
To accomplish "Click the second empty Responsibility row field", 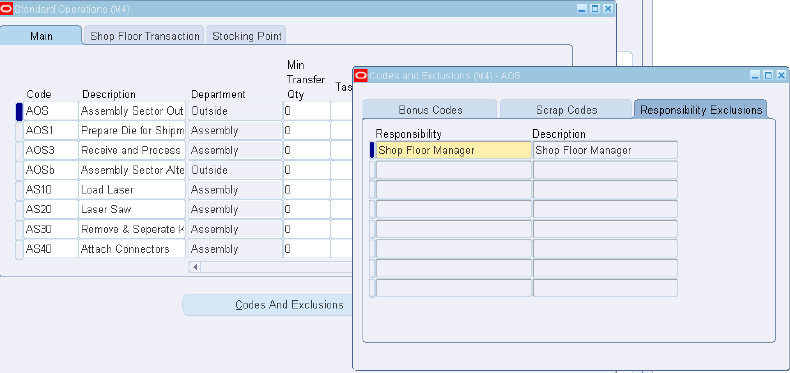I will (453, 190).
